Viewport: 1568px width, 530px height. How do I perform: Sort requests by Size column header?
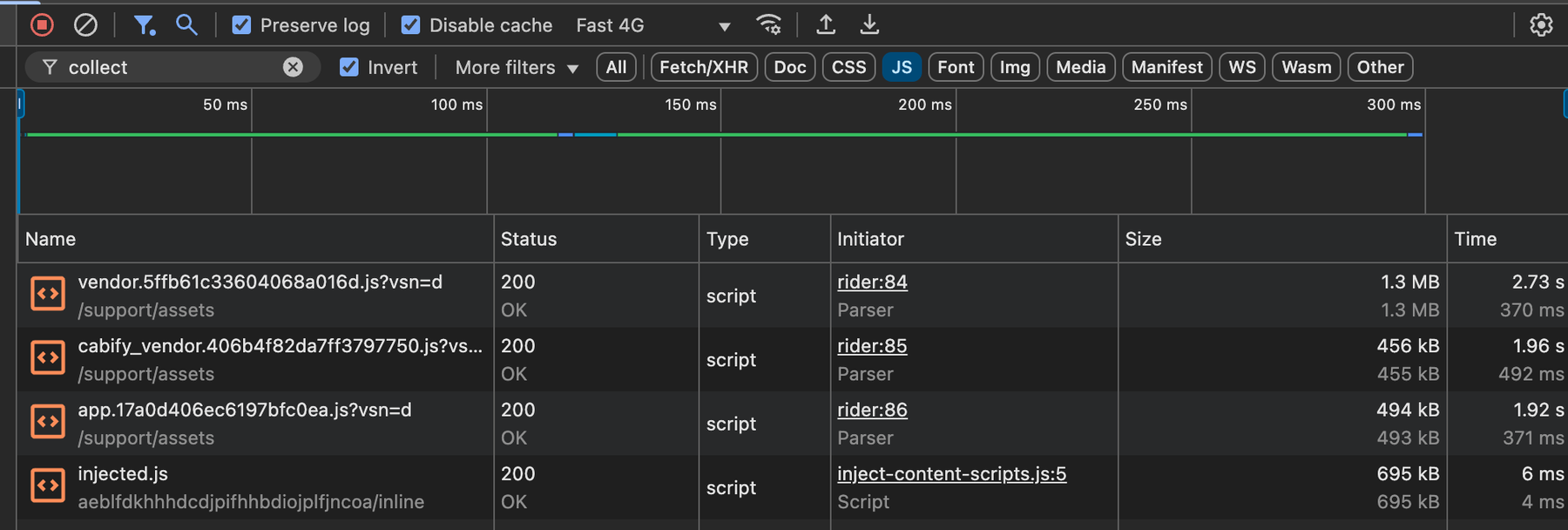[x=1143, y=239]
